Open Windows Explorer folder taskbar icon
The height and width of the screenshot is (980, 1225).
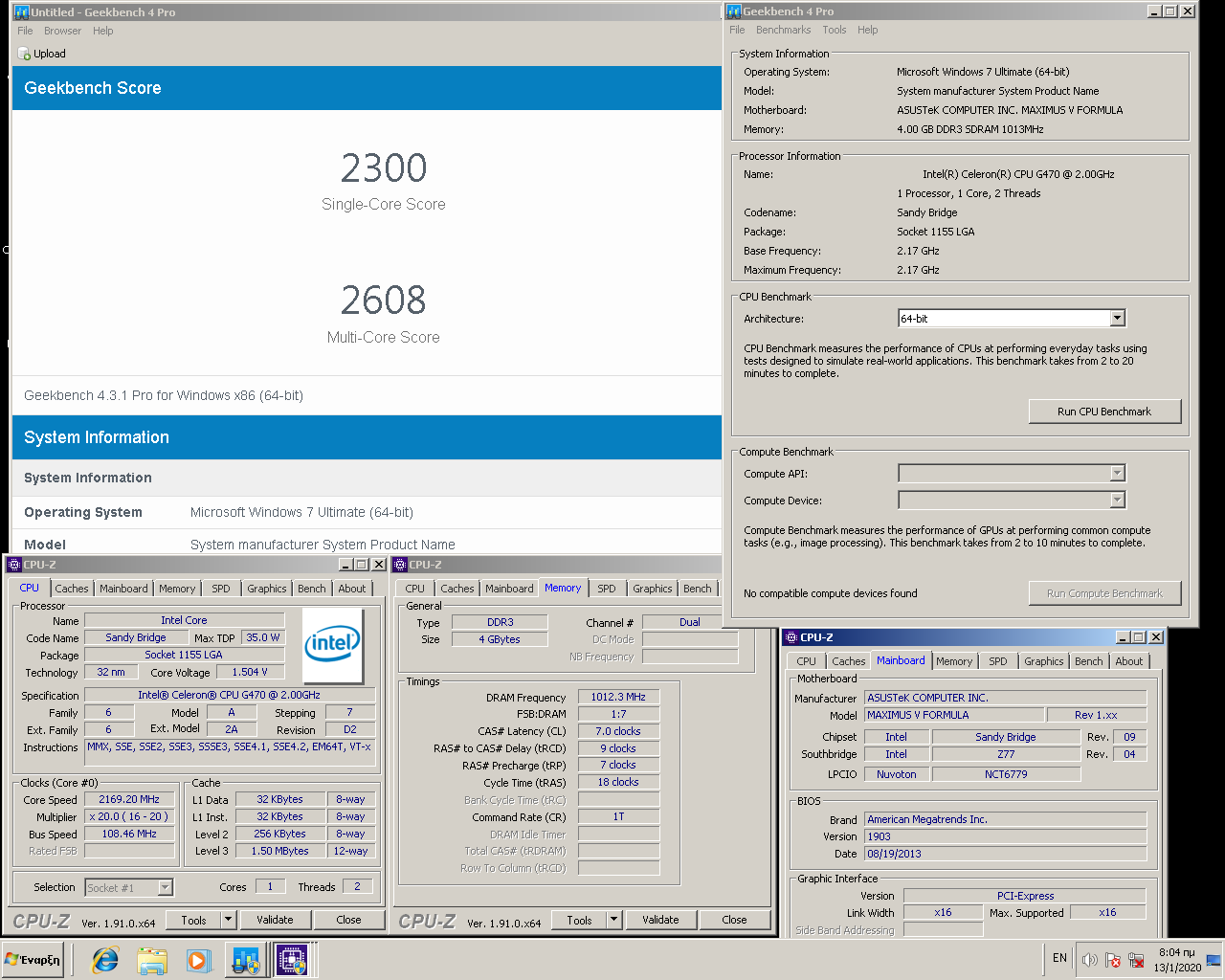(151, 959)
